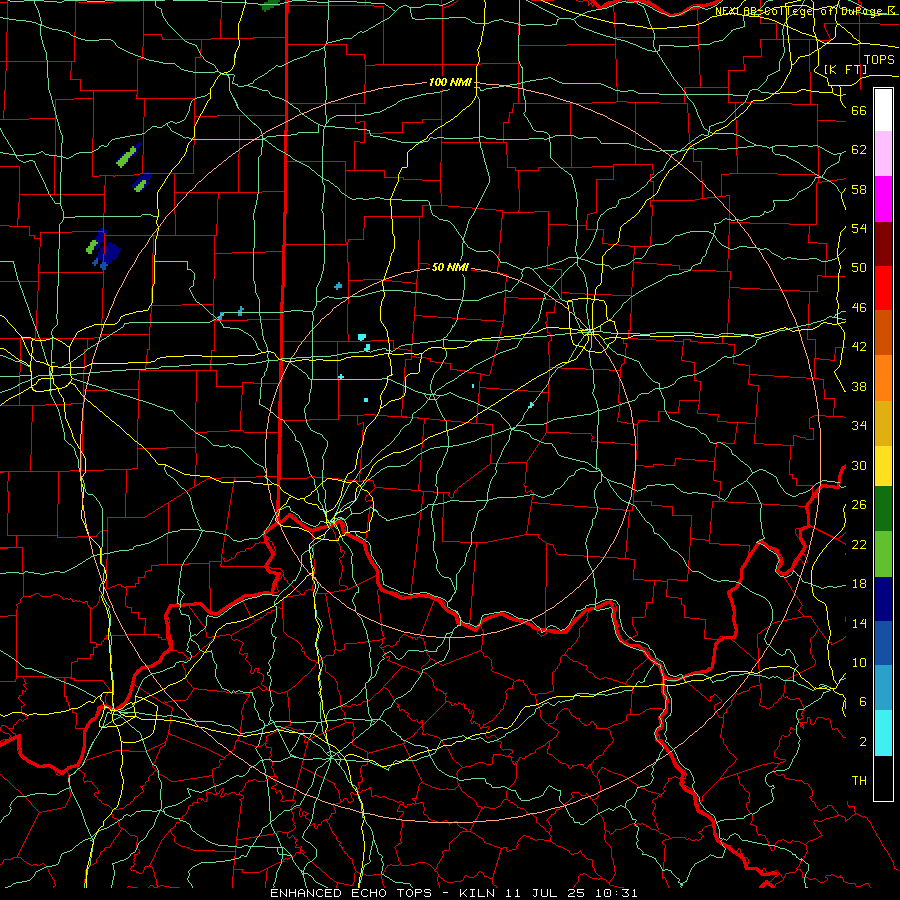Click the 'TOPS' legend heading
This screenshot has height=900, width=900.
point(879,60)
